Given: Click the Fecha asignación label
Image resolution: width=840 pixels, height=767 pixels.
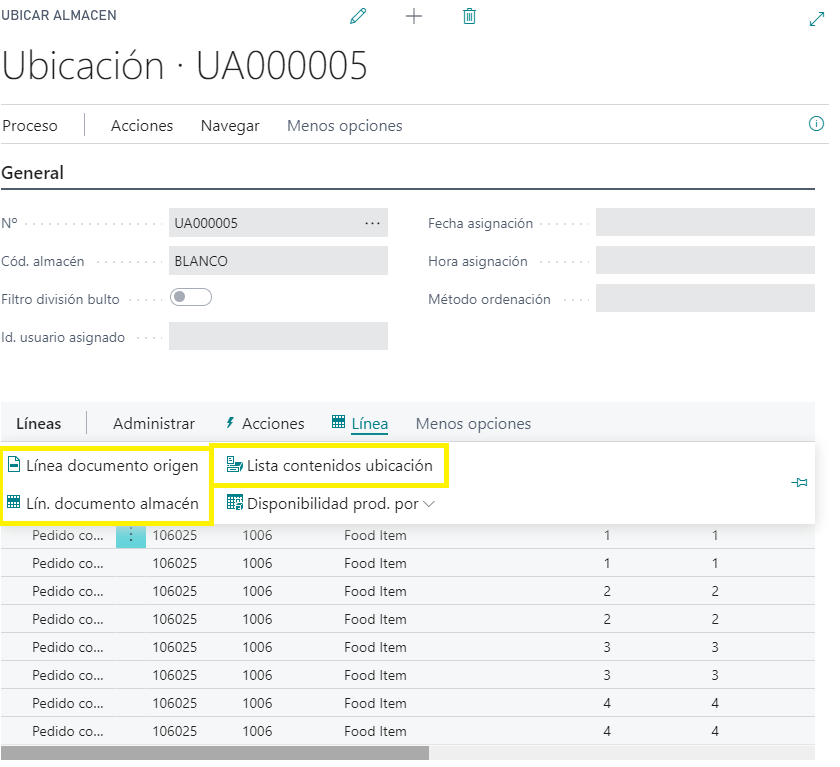Looking at the screenshot, I should (481, 223).
